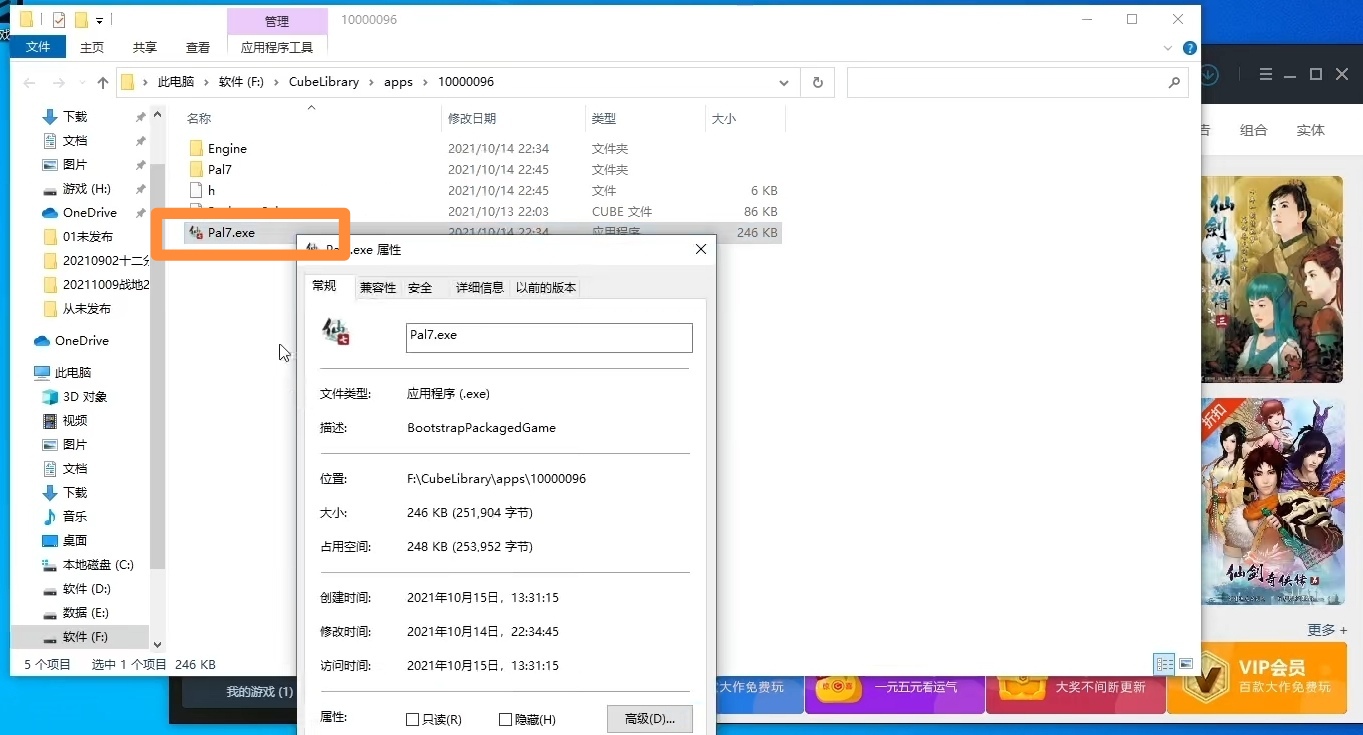Screen dimensions: 1363x735
Task: Open the 应用程序工具 ribbon tab
Action: pyautogui.click(x=277, y=47)
